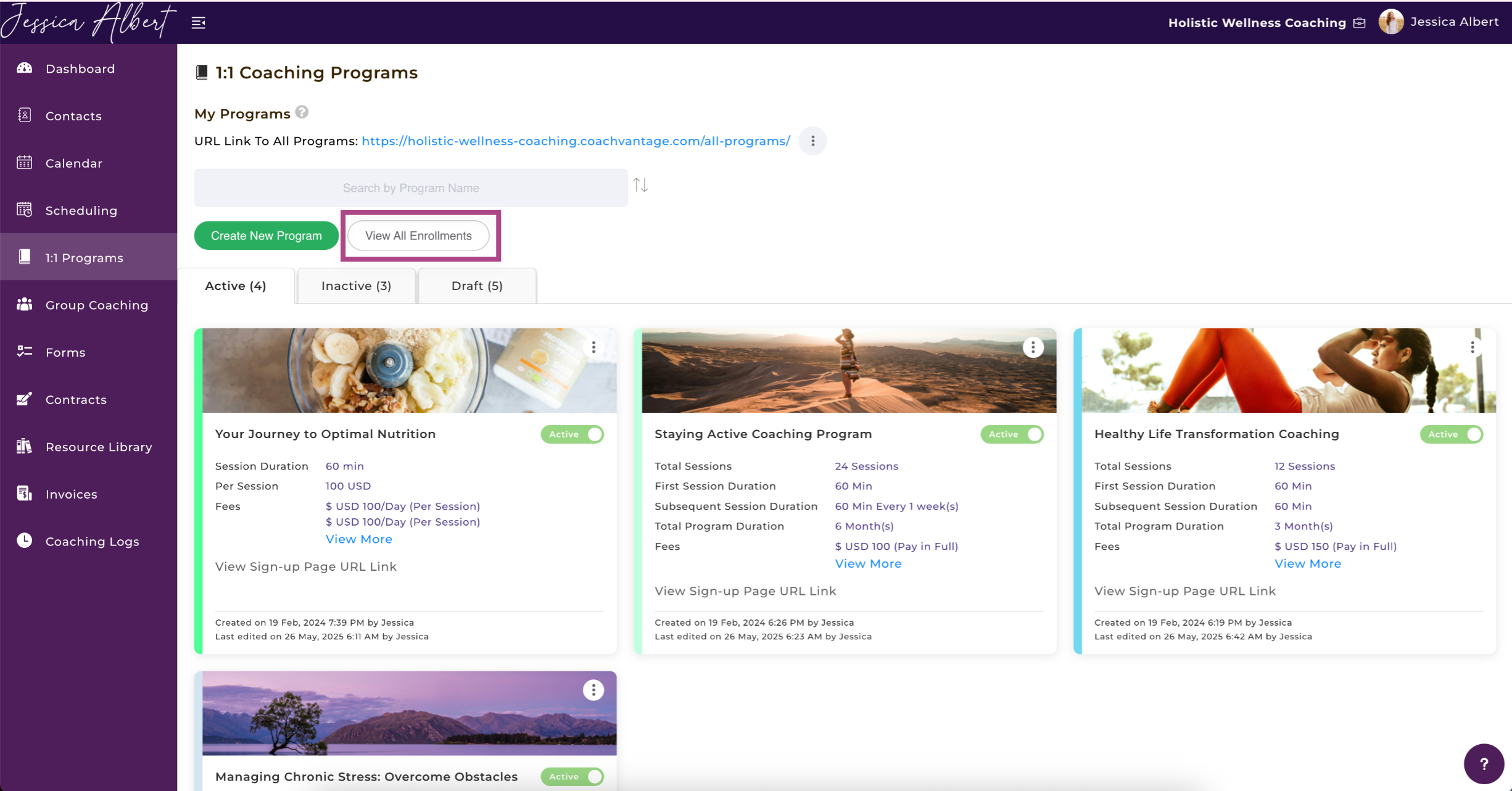This screenshot has height=791, width=1512.
Task: Click the Search by Program Name field
Action: click(x=411, y=188)
